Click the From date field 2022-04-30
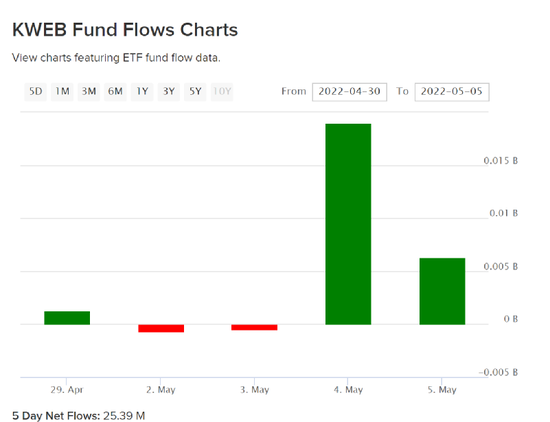 pyautogui.click(x=349, y=92)
